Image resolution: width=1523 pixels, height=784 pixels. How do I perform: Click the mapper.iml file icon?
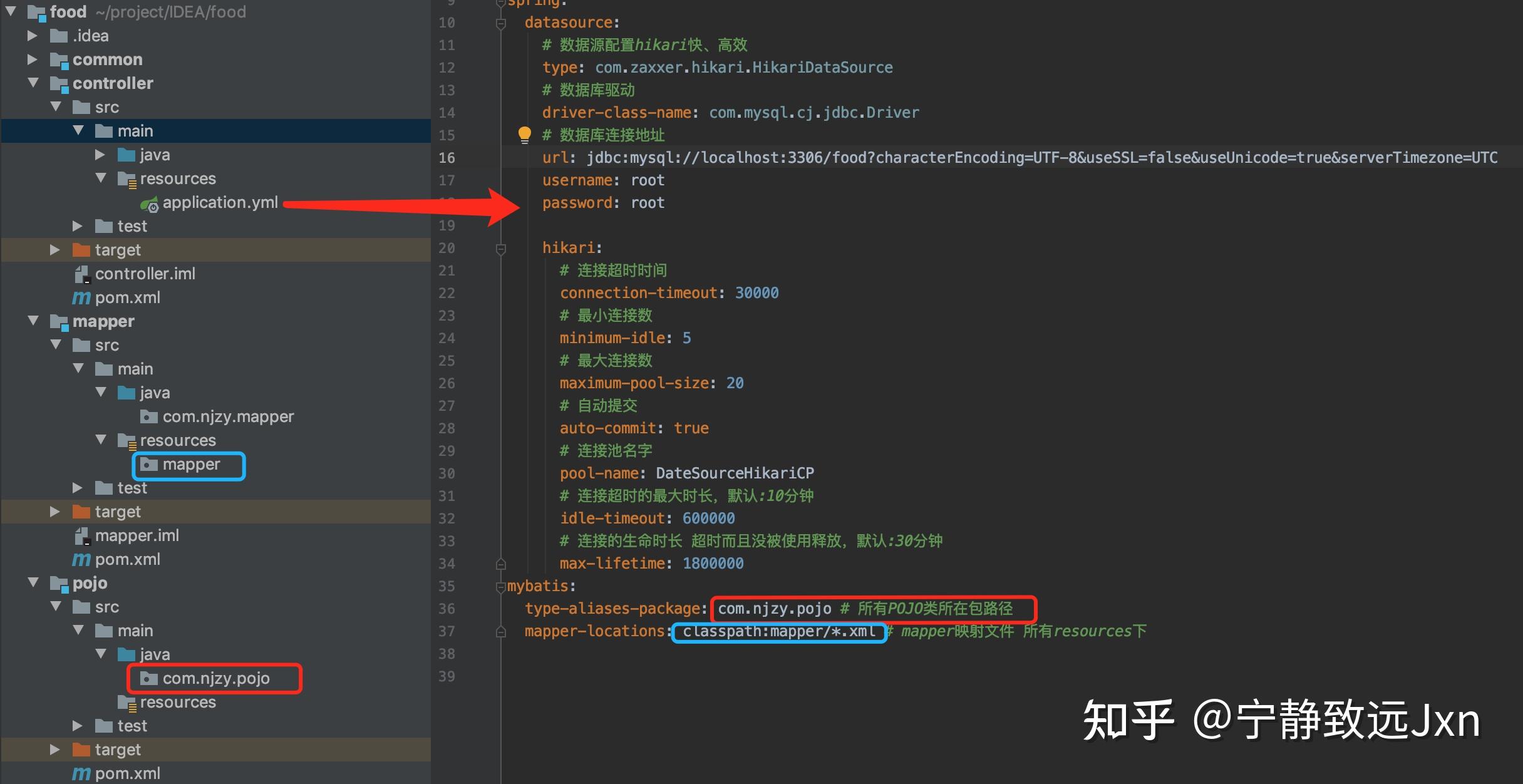(x=82, y=536)
